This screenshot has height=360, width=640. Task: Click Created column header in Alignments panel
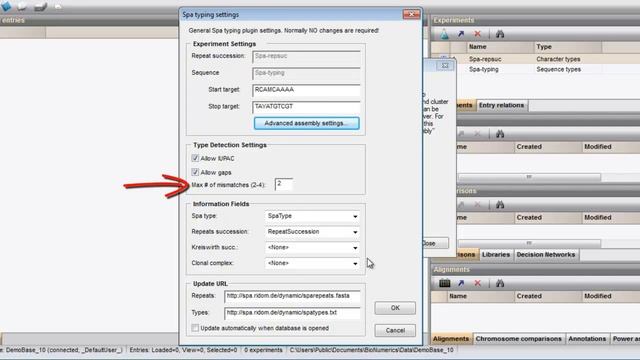tap(547, 296)
